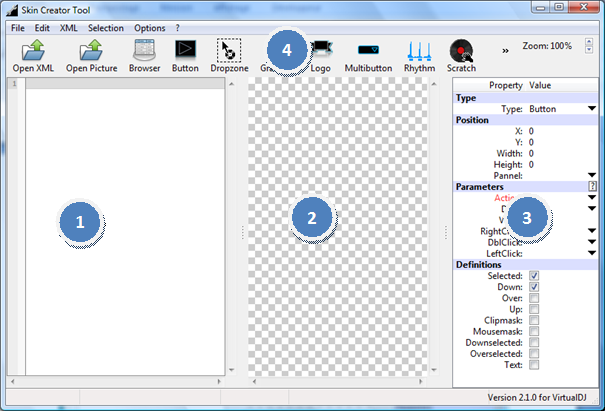The height and width of the screenshot is (411, 605).
Task: Select the Button element tool
Action: (x=185, y=56)
